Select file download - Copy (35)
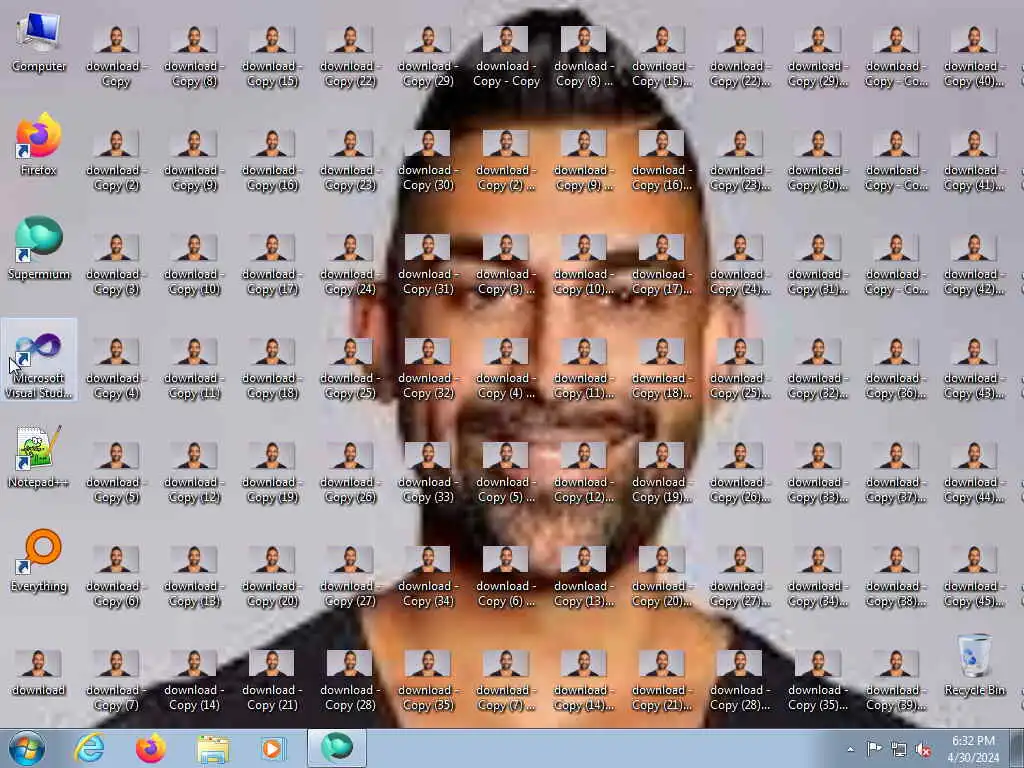This screenshot has height=768, width=1024. tap(428, 681)
